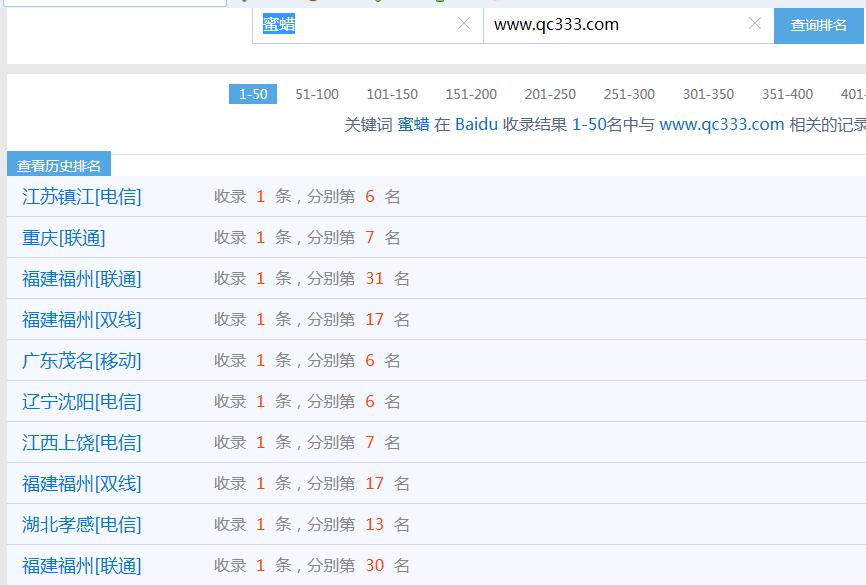Switch to the 301-350 tab
Screen dimensions: 866x585
(x=708, y=94)
